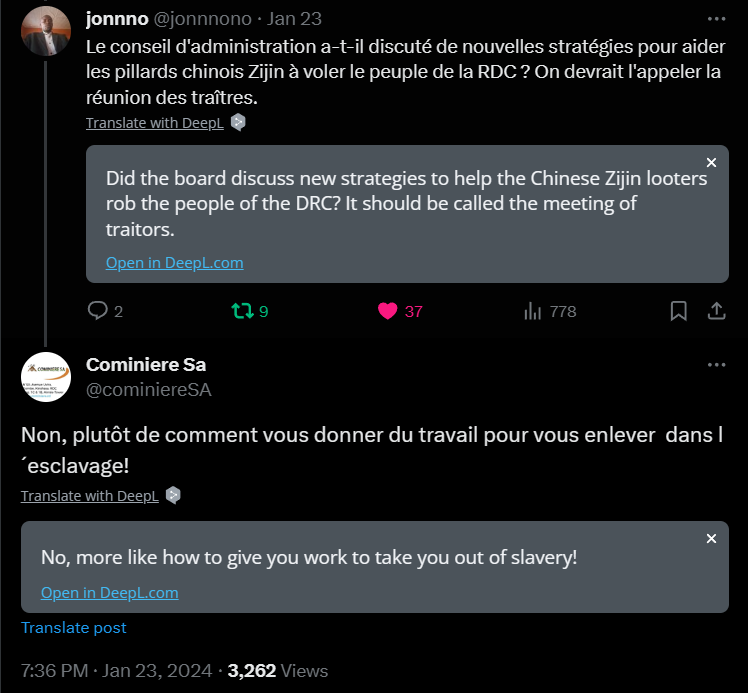Open more options for jonnno's tweet
The width and height of the screenshot is (748, 693).
click(x=716, y=19)
